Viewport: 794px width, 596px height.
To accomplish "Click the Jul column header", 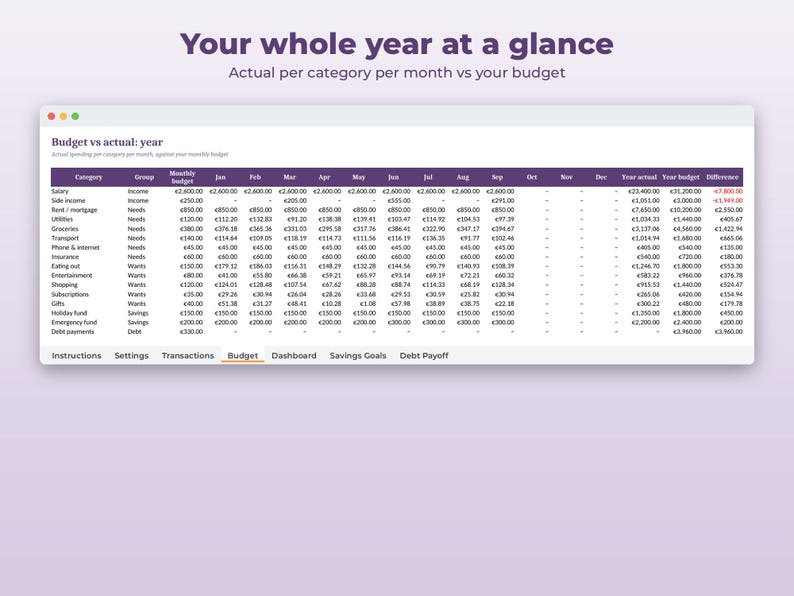I will 428,177.
